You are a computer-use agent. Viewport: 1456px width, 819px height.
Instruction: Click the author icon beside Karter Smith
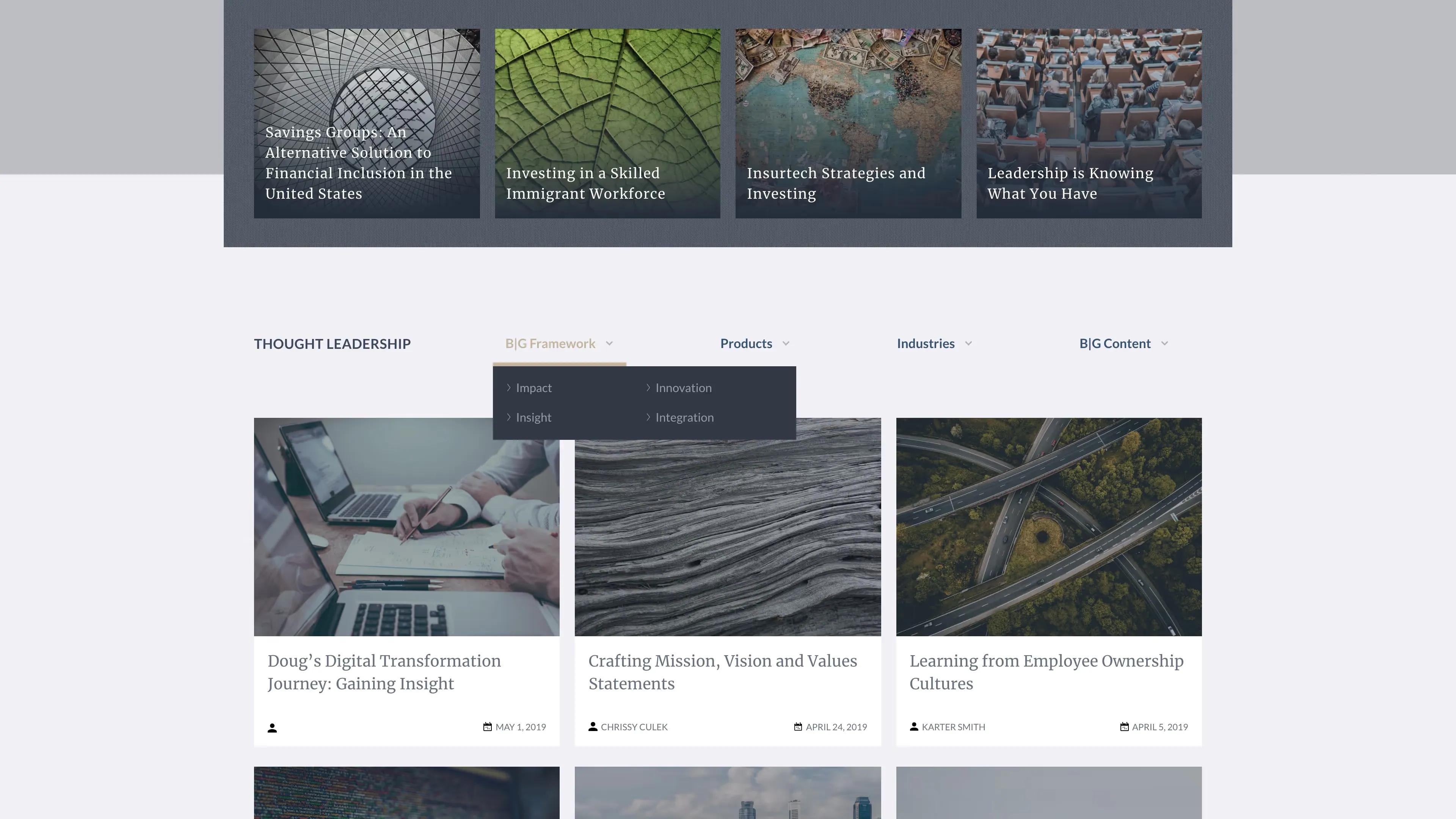[914, 726]
